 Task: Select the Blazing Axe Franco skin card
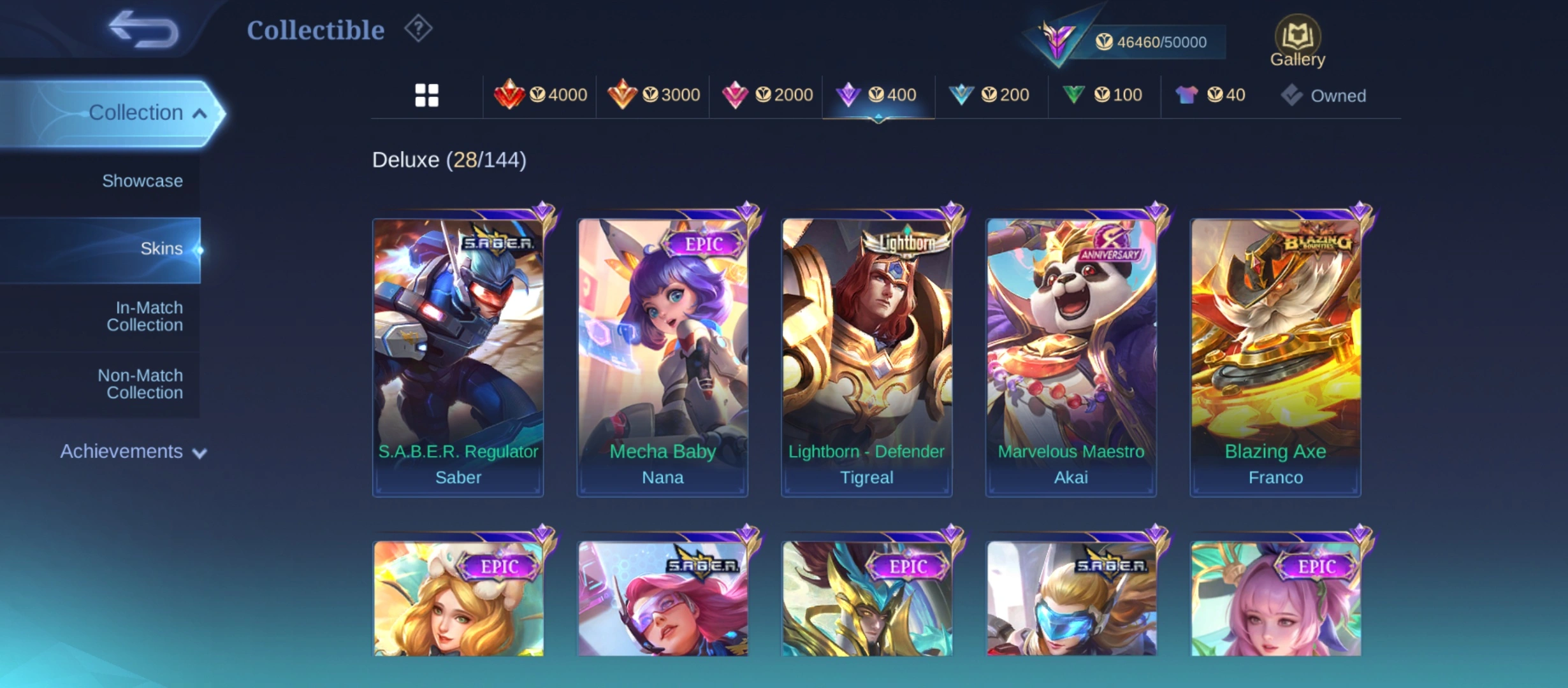1275,357
